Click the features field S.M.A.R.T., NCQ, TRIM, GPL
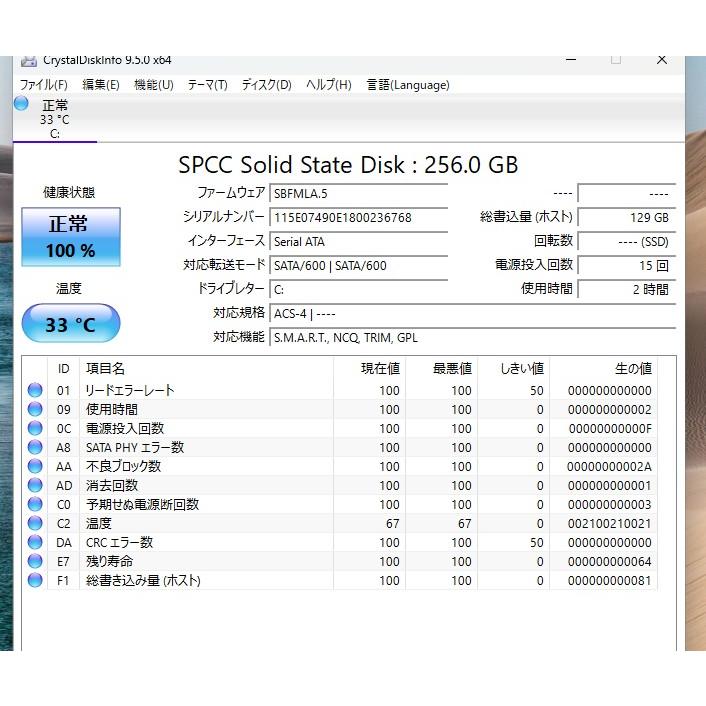The height and width of the screenshot is (706, 706). coord(472,337)
